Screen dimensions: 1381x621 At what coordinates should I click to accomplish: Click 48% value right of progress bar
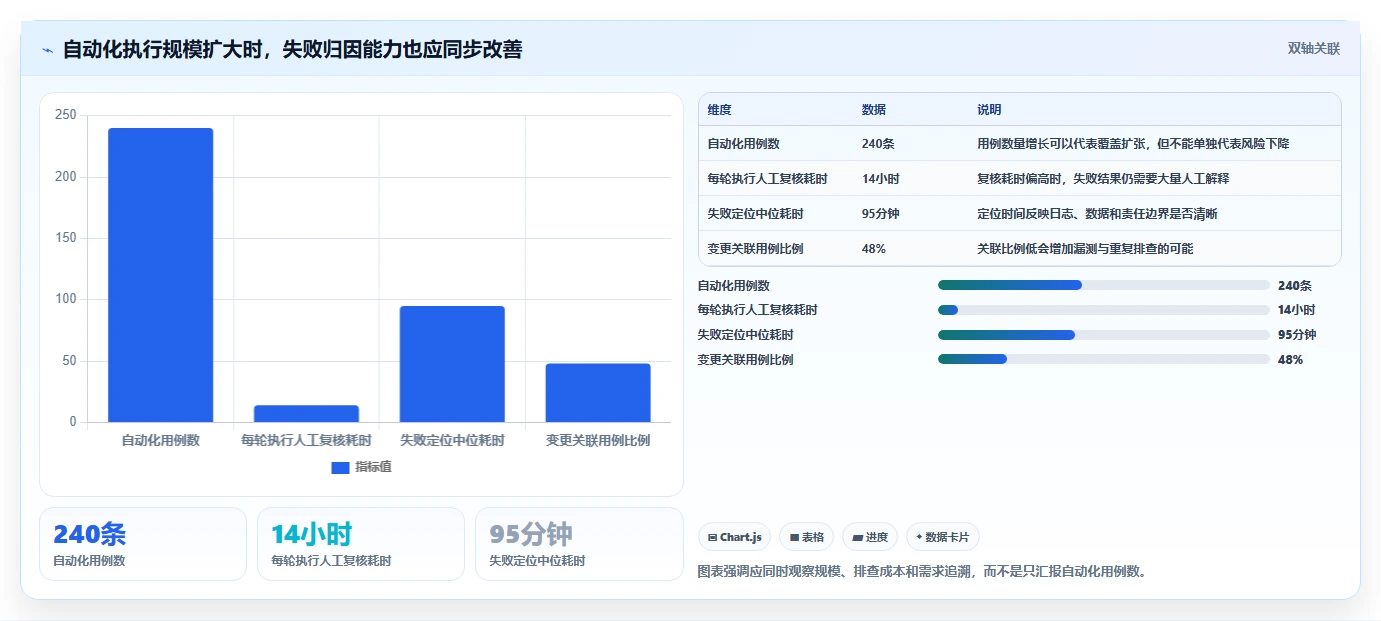1290,359
